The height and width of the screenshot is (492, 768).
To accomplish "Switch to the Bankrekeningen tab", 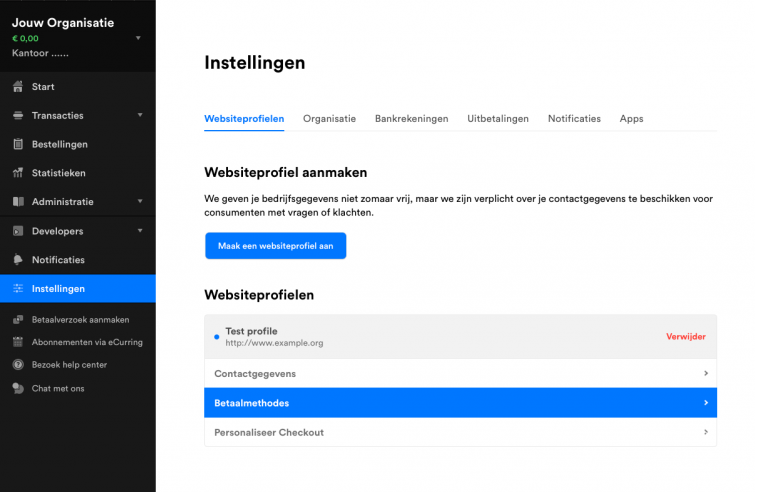I will (411, 119).
